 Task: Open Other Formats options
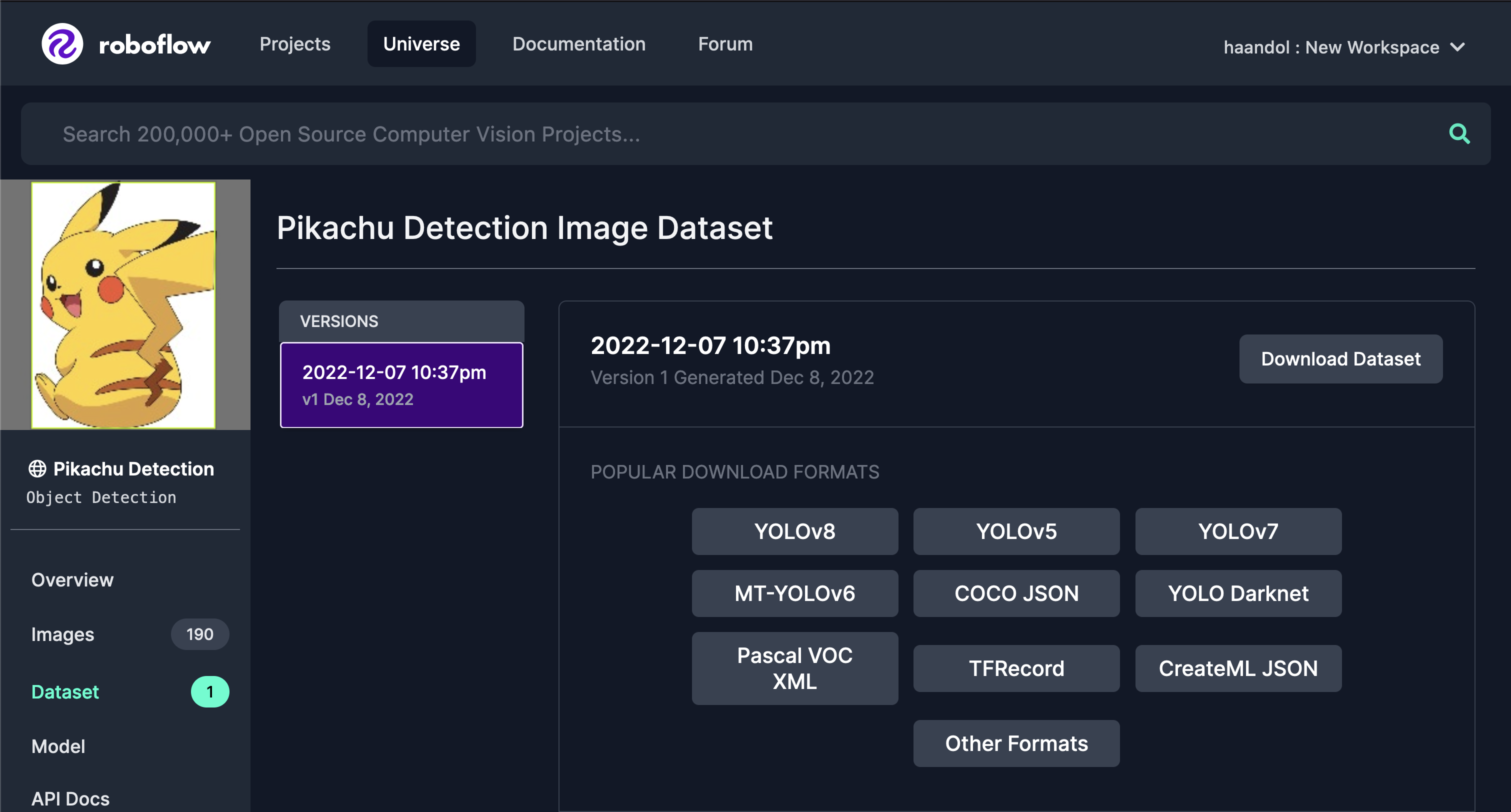coord(1016,743)
